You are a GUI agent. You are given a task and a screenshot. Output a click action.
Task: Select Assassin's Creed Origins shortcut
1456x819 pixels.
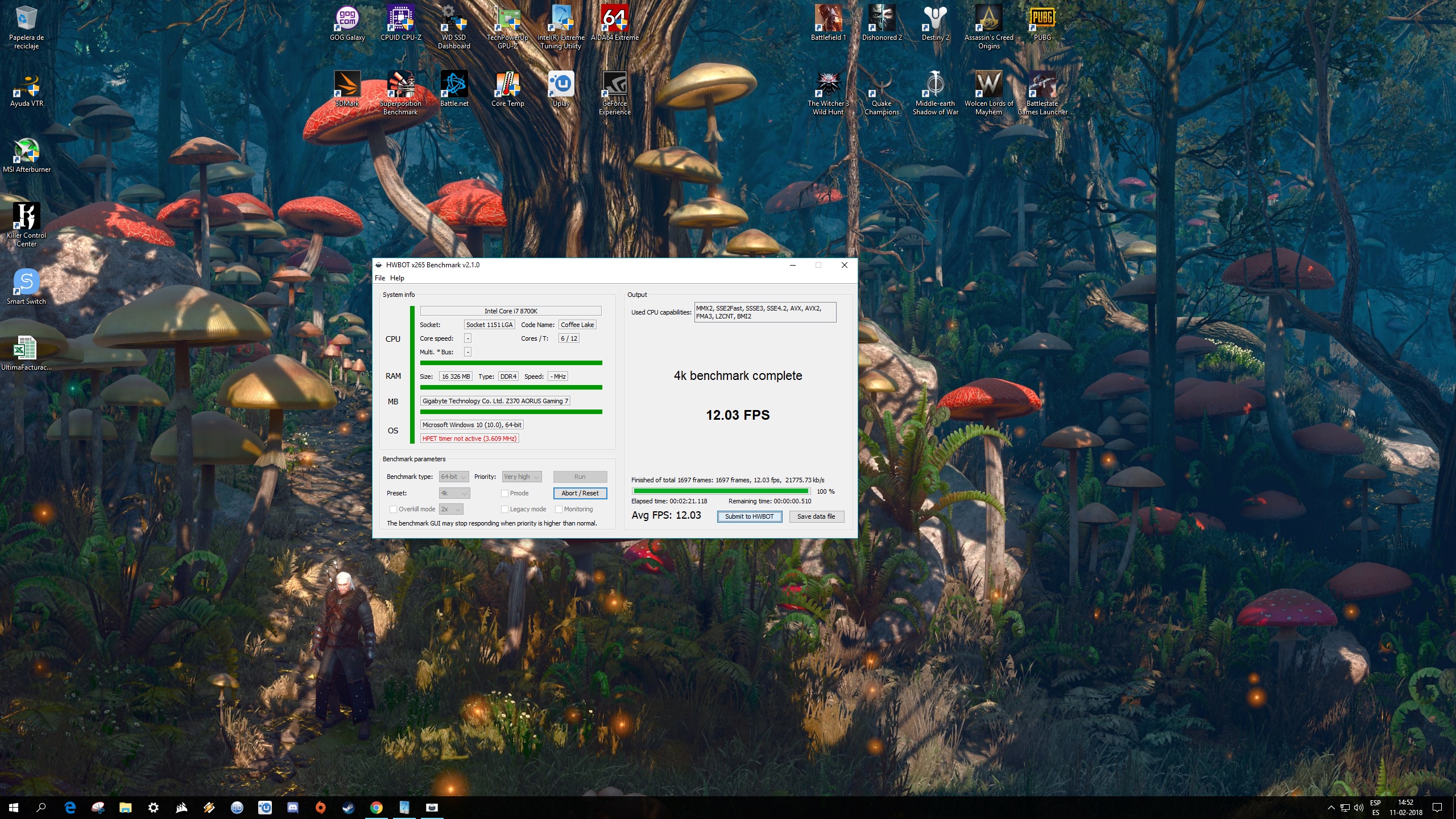point(988,27)
